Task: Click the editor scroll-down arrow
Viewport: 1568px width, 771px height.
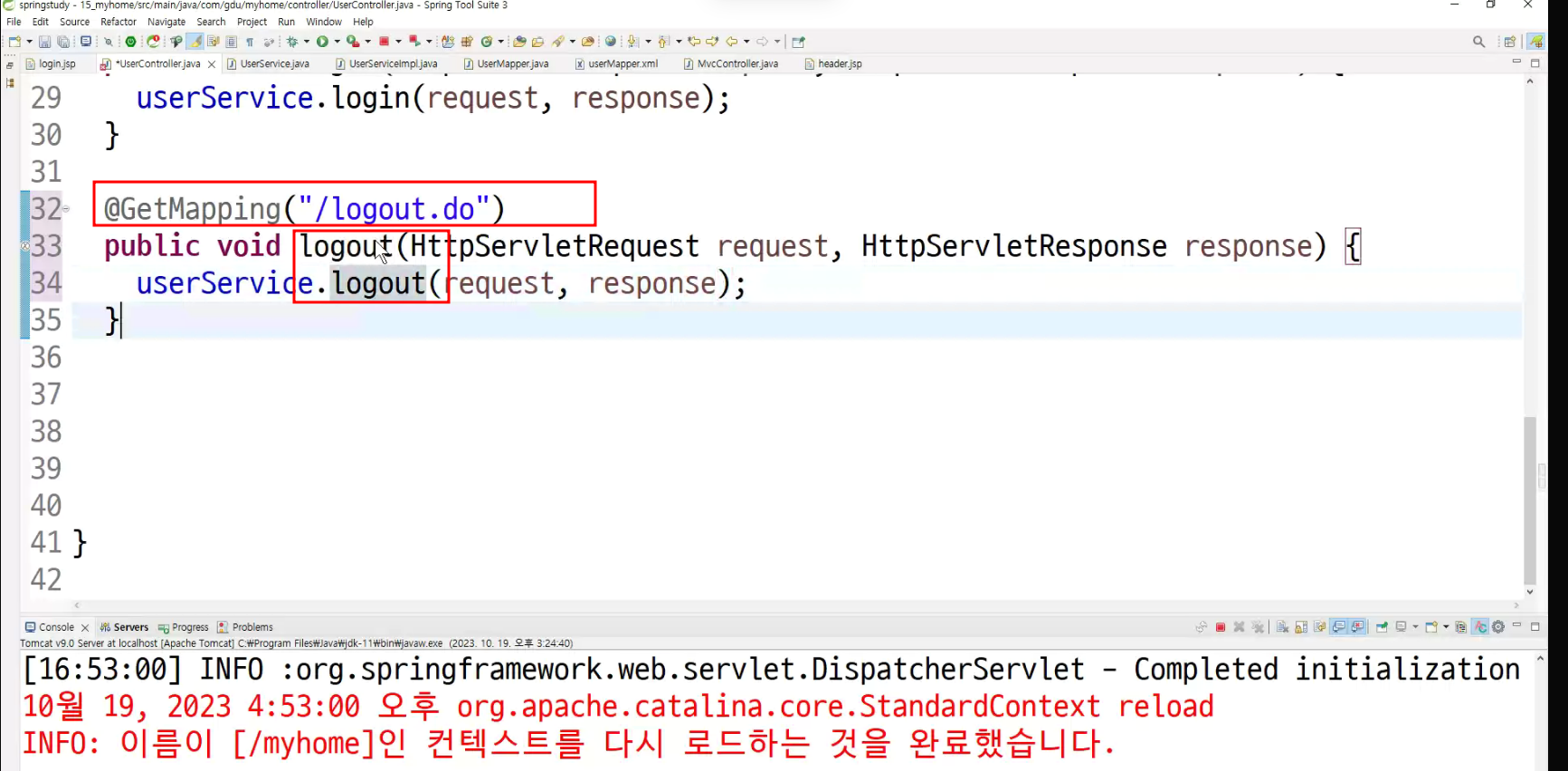Action: (x=1530, y=593)
